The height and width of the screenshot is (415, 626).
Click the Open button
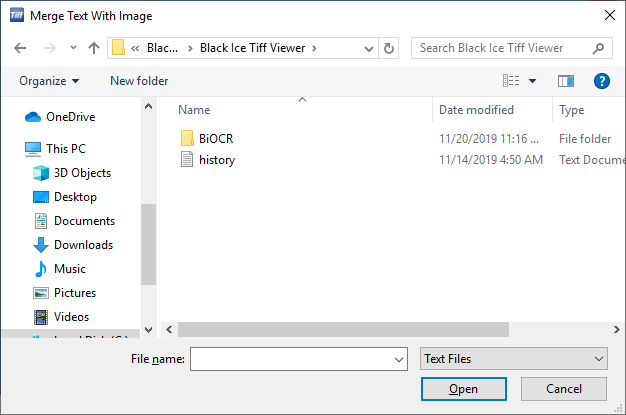464,389
